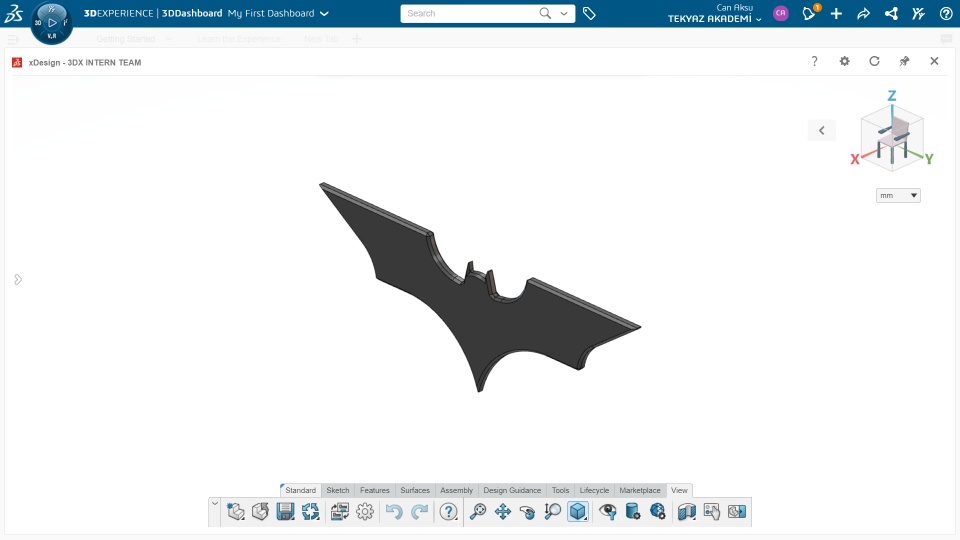Click the last toolbar panel icon

[x=737, y=511]
